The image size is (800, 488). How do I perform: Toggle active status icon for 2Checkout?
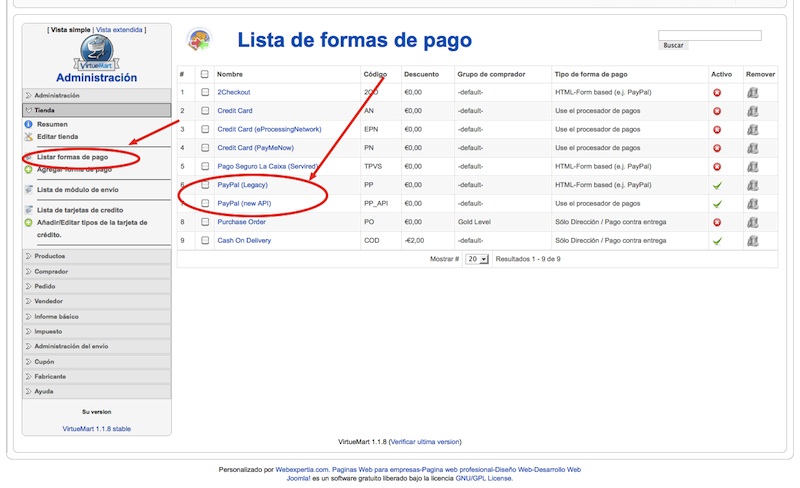[717, 92]
